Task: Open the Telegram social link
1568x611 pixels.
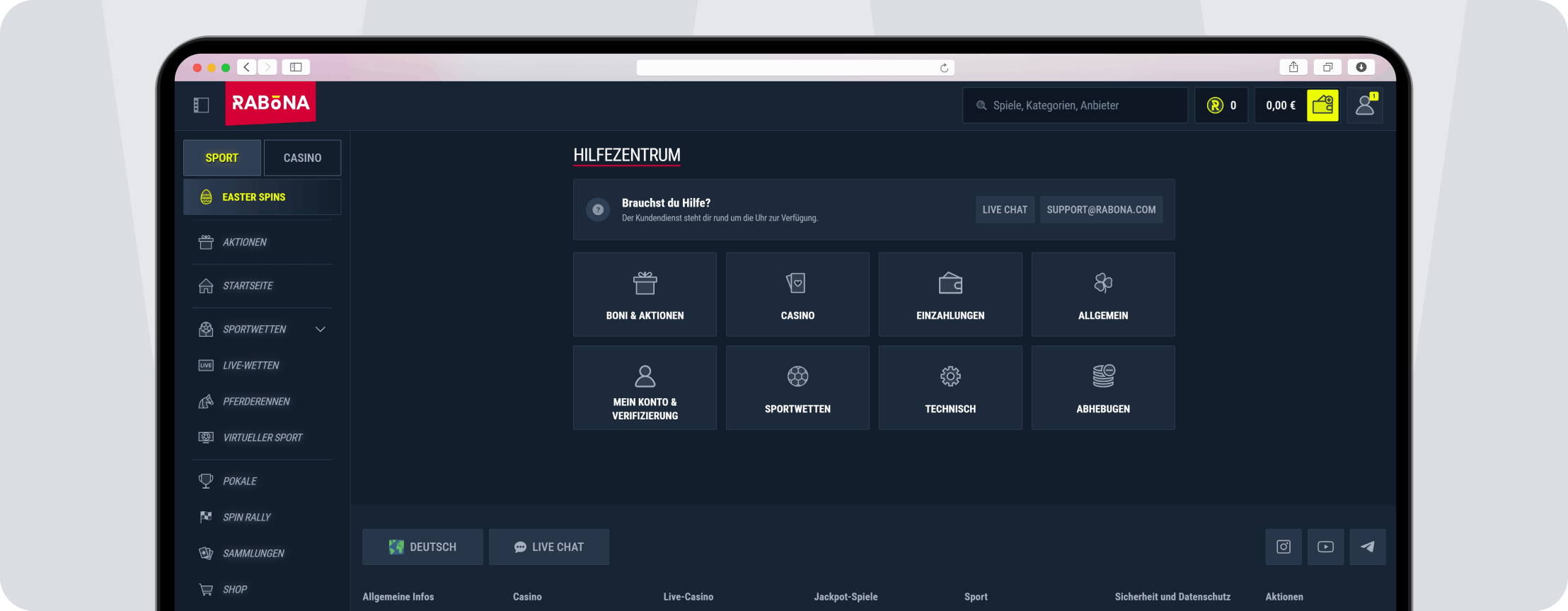Action: (1368, 547)
